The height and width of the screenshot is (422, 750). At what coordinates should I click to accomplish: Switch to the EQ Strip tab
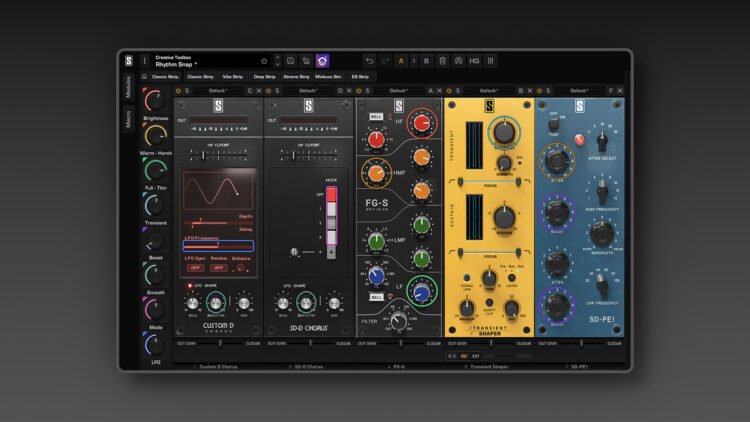pyautogui.click(x=360, y=77)
